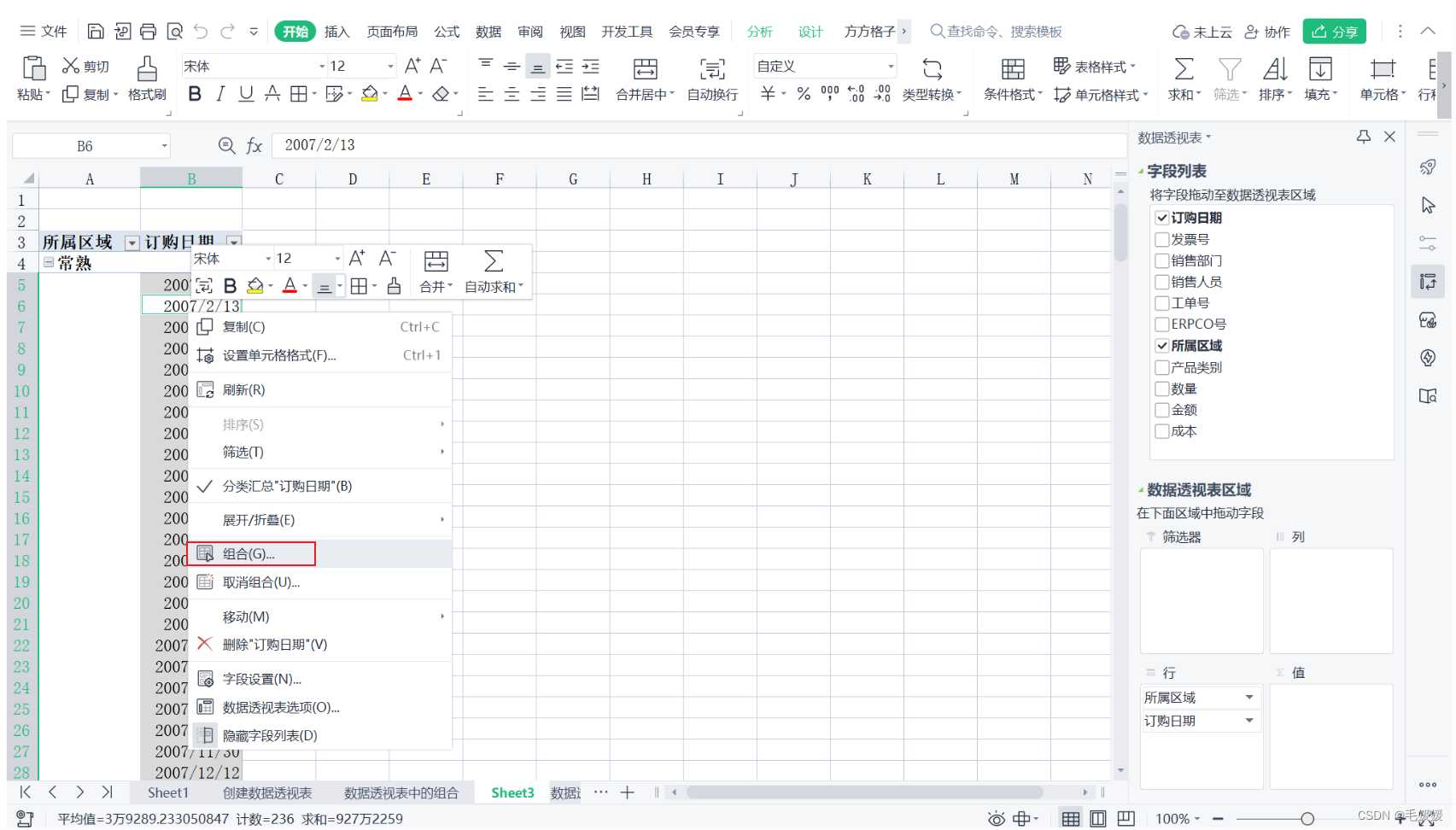Click the Sort icon in ribbon
1456x830 pixels.
[x=1275, y=68]
